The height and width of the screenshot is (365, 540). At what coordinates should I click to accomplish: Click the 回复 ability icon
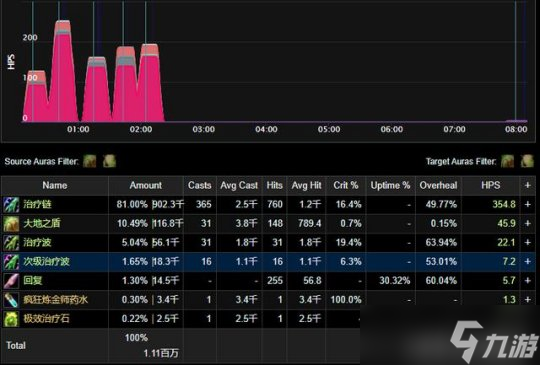pos(11,281)
